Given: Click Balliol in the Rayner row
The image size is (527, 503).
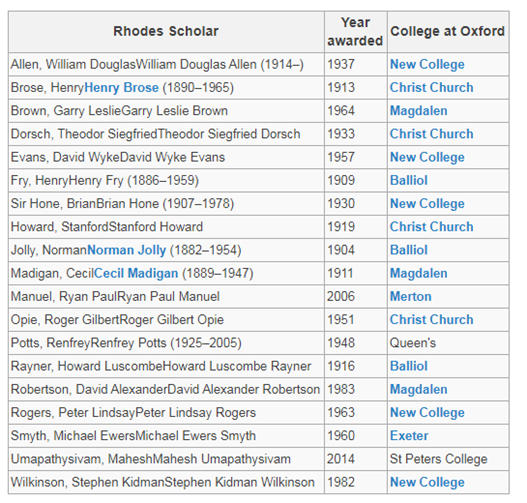Looking at the screenshot, I should [x=409, y=366].
